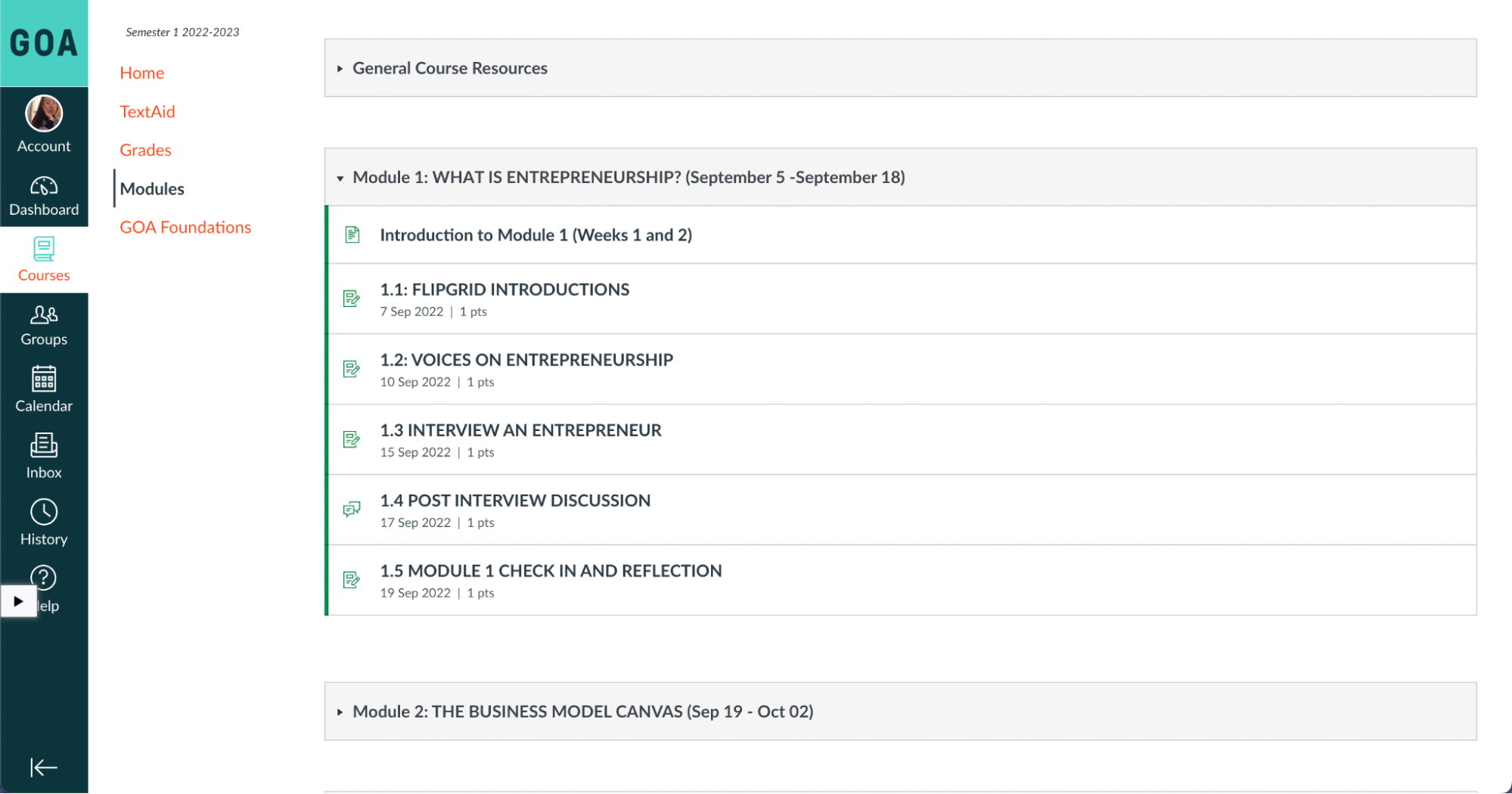Click the Courses book icon

(44, 249)
